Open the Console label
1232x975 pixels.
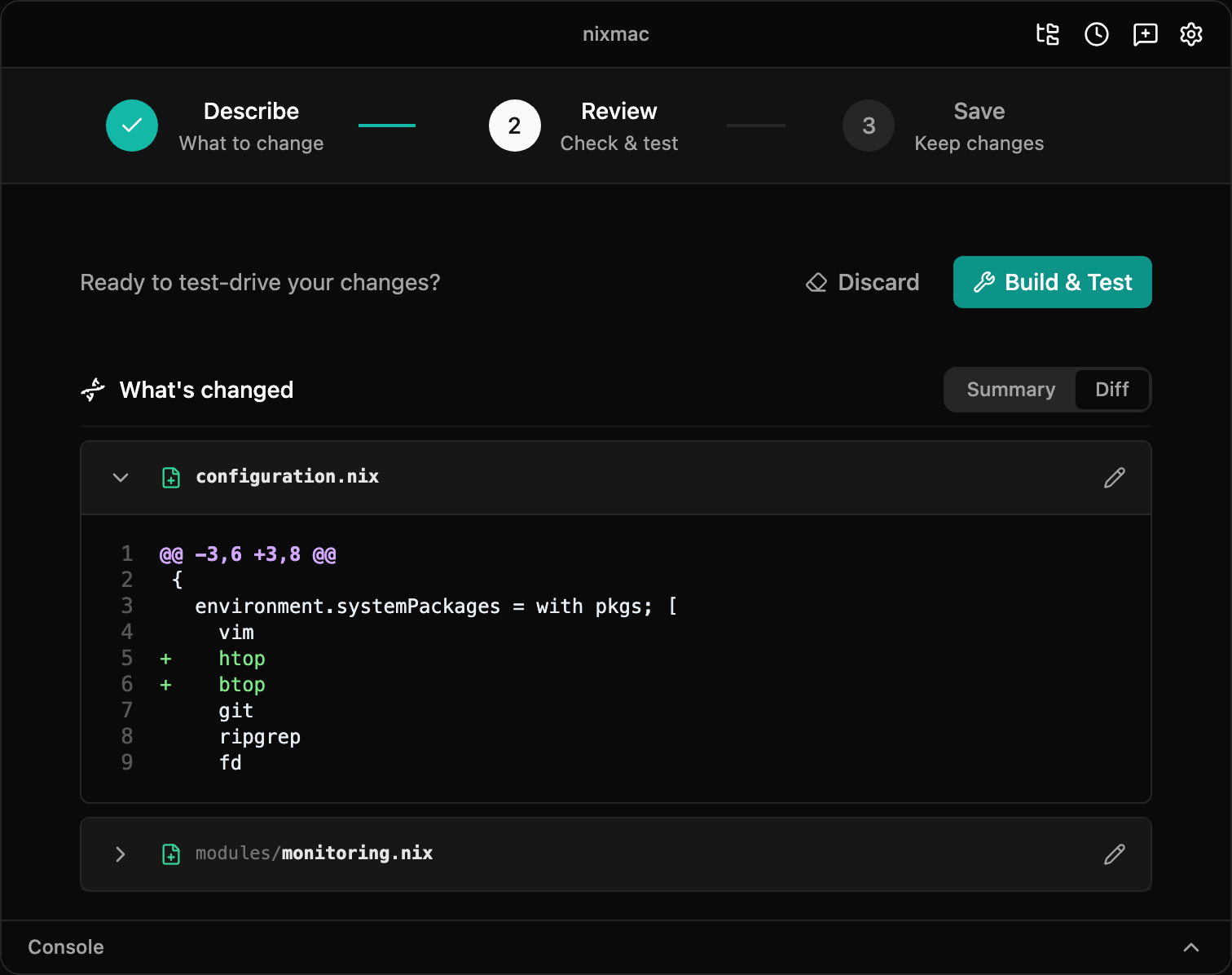pos(66,947)
